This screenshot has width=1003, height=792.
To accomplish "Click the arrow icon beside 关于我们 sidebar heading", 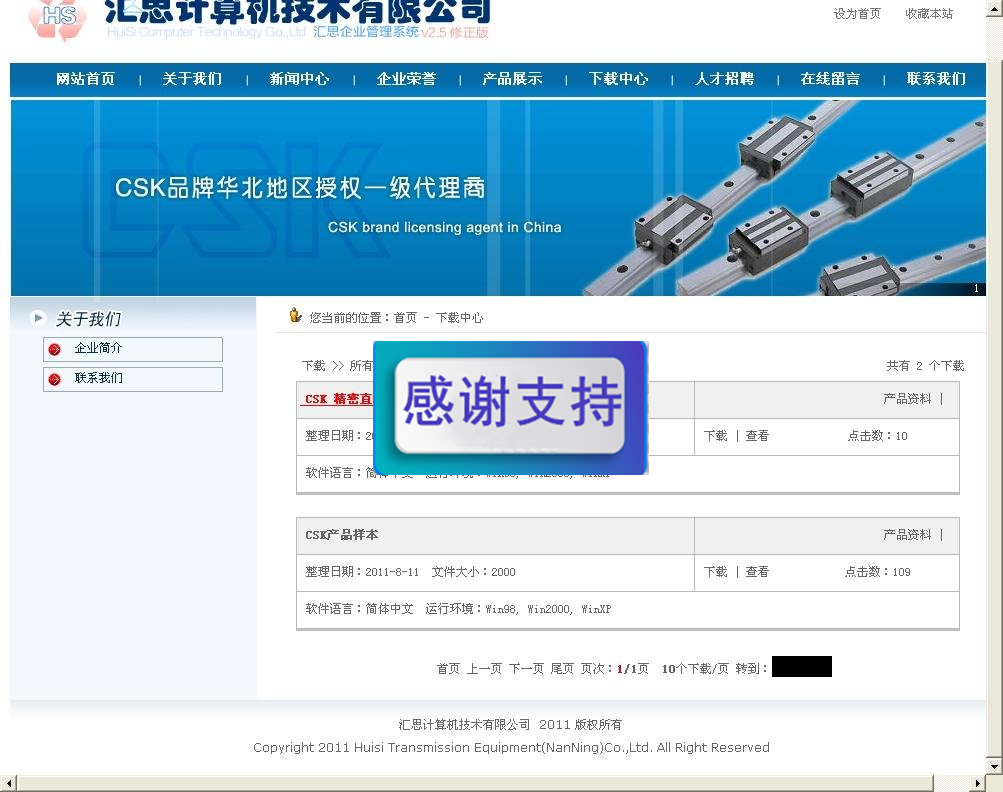I will pos(38,317).
